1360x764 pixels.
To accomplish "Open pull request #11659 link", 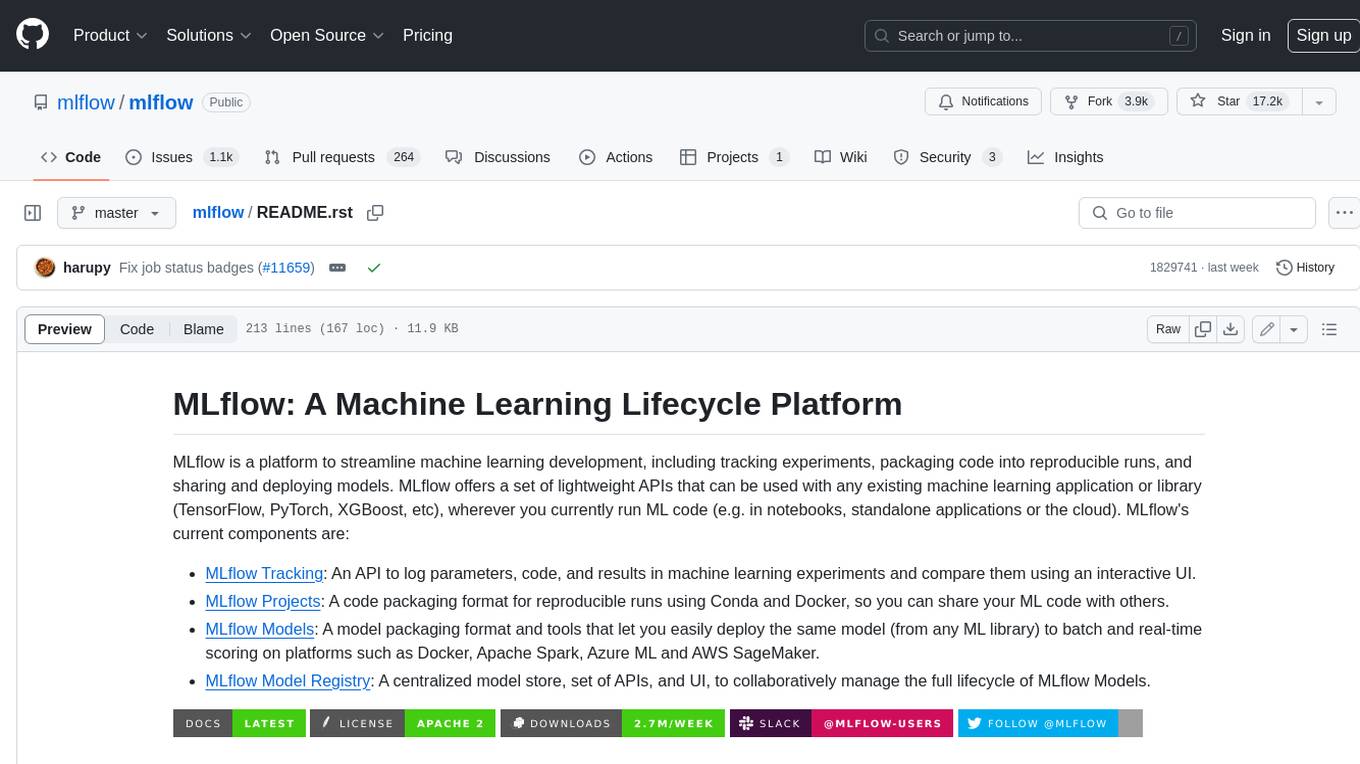I will coord(286,268).
